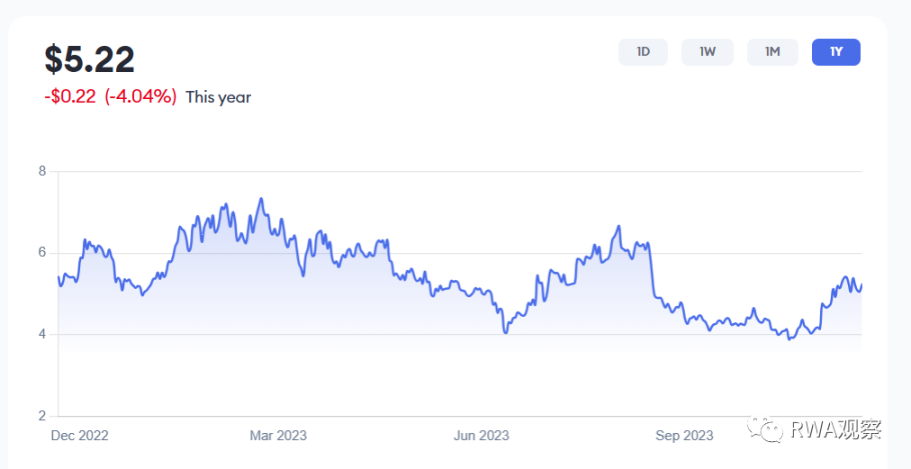This screenshot has width=911, height=469.
Task: Click the y-axis value 2
Action: point(42,416)
